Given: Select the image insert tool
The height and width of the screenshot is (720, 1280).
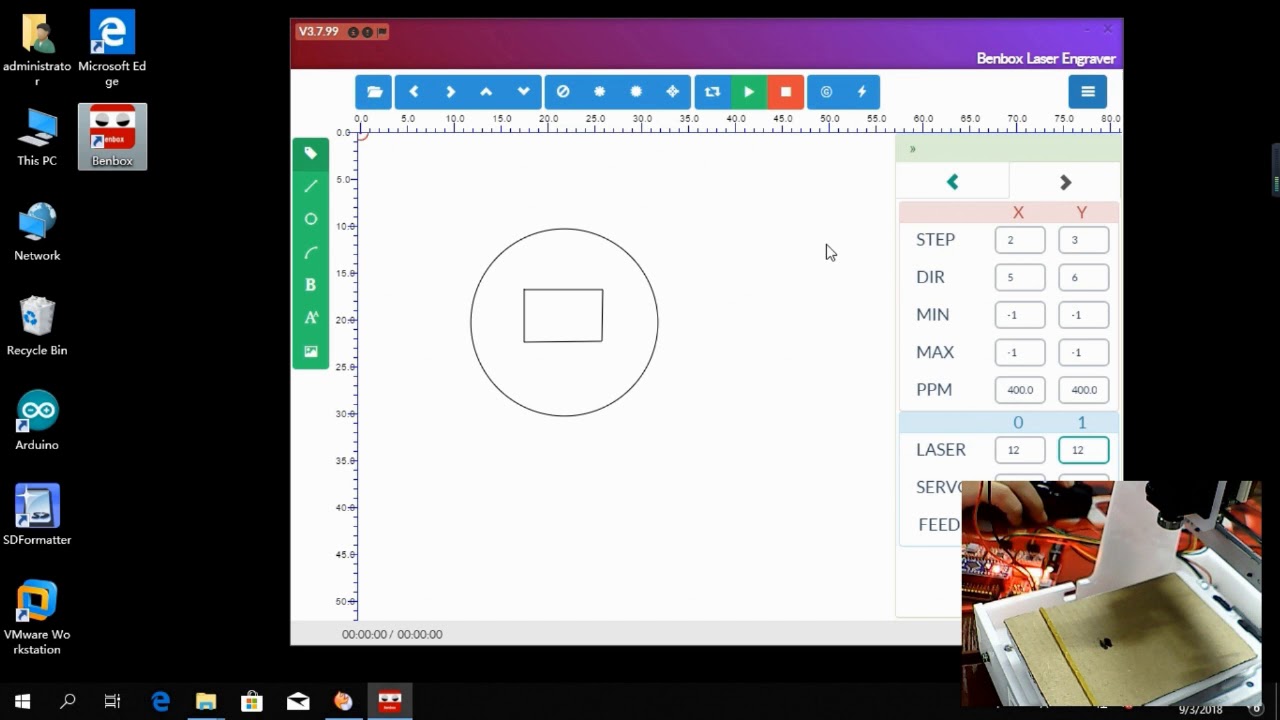Looking at the screenshot, I should tap(311, 351).
